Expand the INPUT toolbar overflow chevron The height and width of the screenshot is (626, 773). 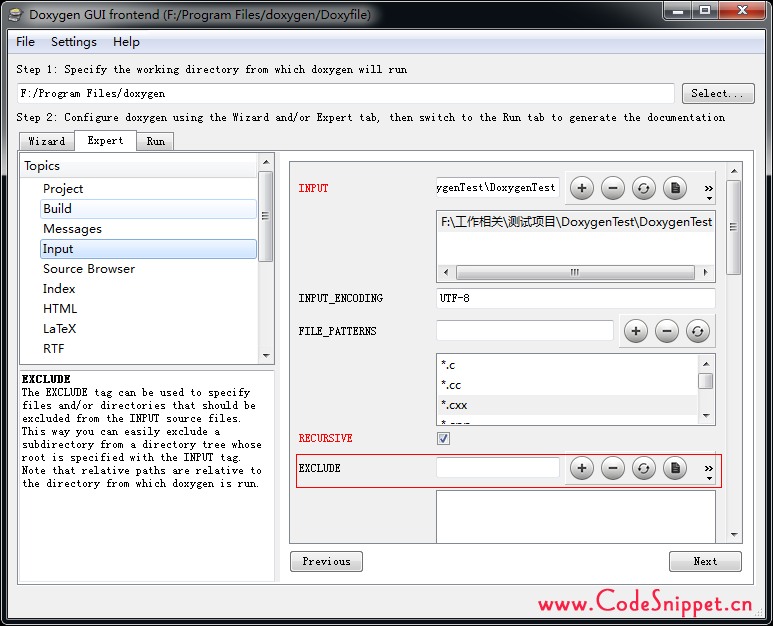708,192
